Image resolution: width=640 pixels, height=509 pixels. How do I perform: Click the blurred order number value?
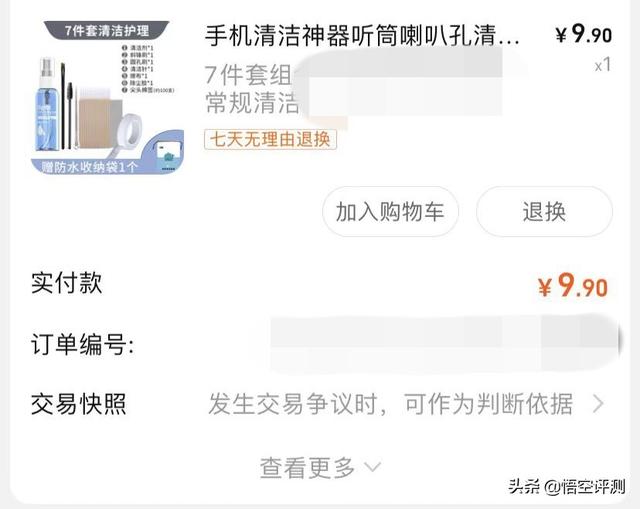445,344
